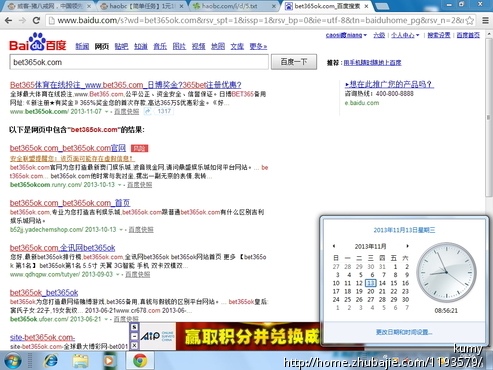
Task: Open the bet365ok_bet365ok result title
Action: 44,293
